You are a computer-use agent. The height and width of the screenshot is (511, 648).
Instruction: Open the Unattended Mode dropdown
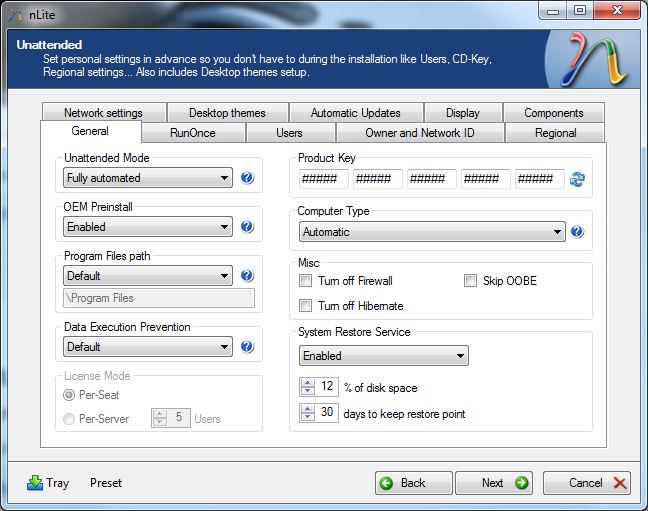coord(148,178)
